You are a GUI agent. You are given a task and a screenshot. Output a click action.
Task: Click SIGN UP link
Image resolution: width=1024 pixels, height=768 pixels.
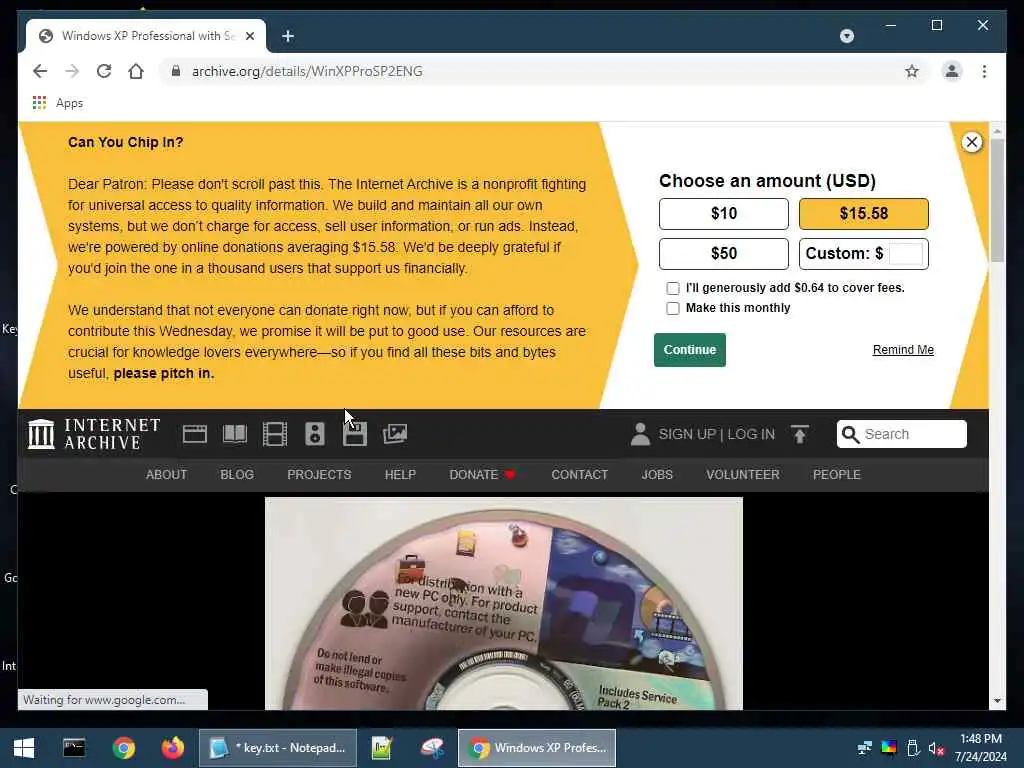(x=687, y=434)
